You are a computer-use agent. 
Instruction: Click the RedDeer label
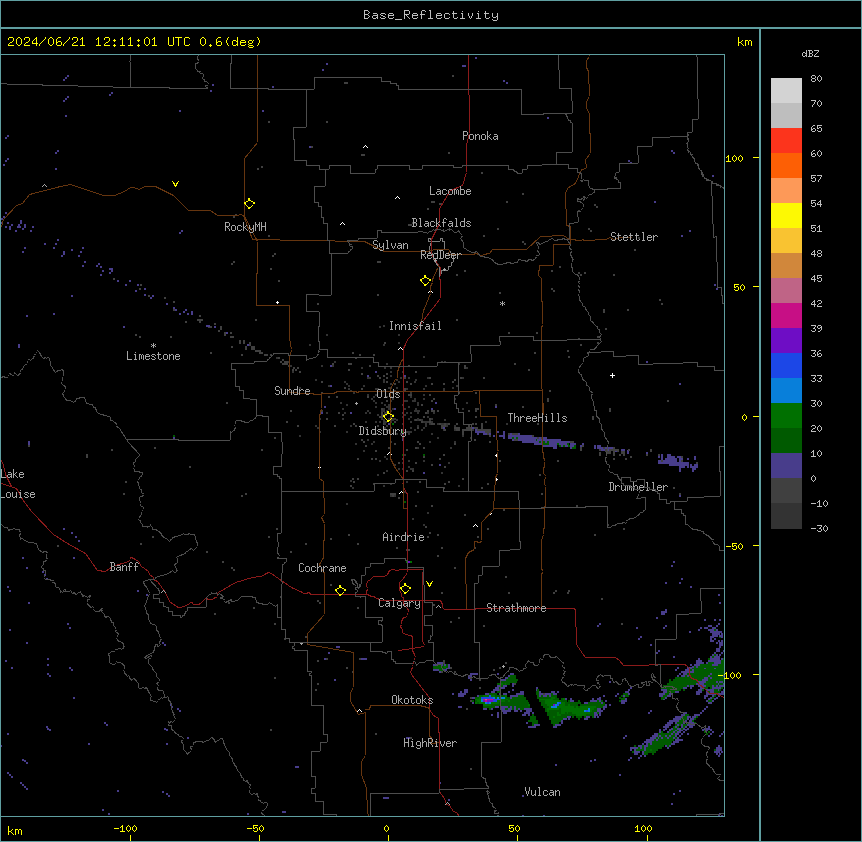[440, 255]
